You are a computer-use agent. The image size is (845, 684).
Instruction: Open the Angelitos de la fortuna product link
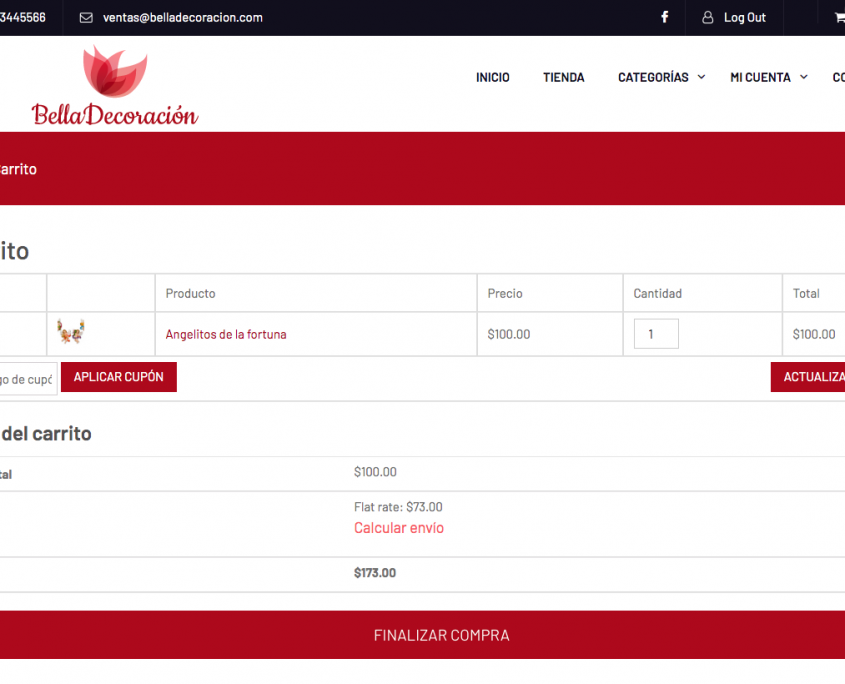point(226,335)
